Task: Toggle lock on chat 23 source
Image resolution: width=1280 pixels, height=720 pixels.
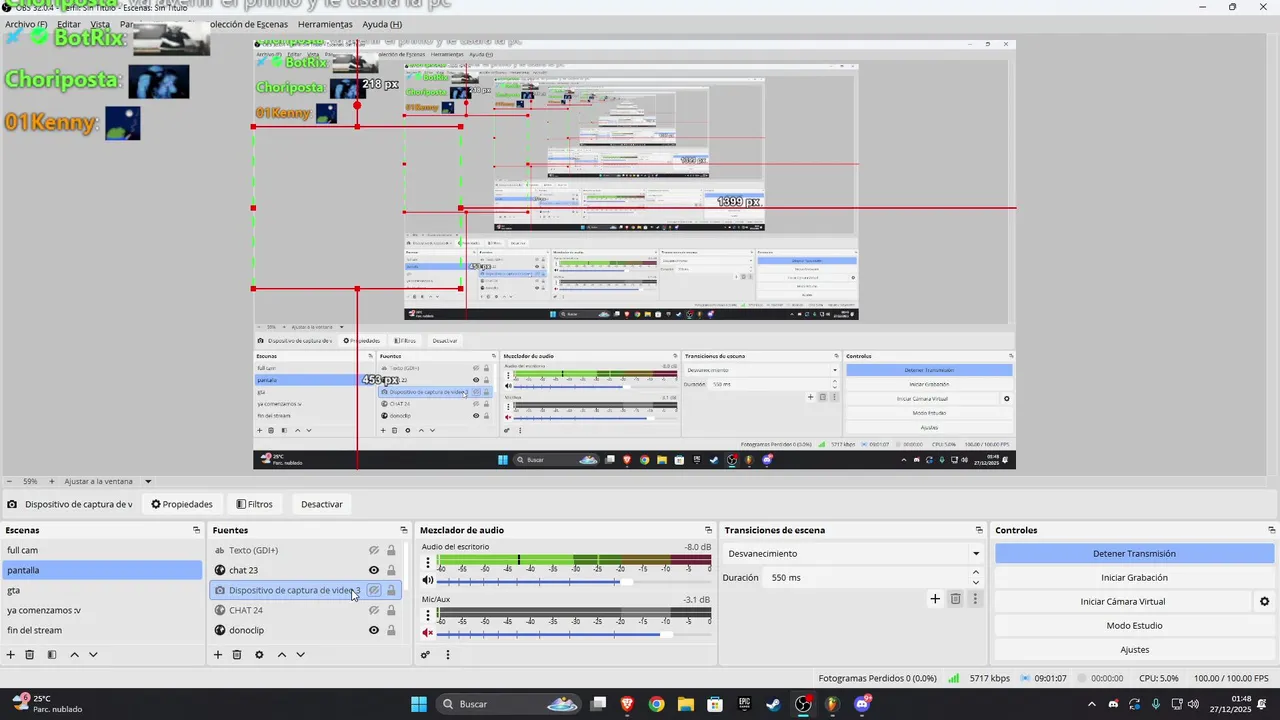Action: pos(391,570)
